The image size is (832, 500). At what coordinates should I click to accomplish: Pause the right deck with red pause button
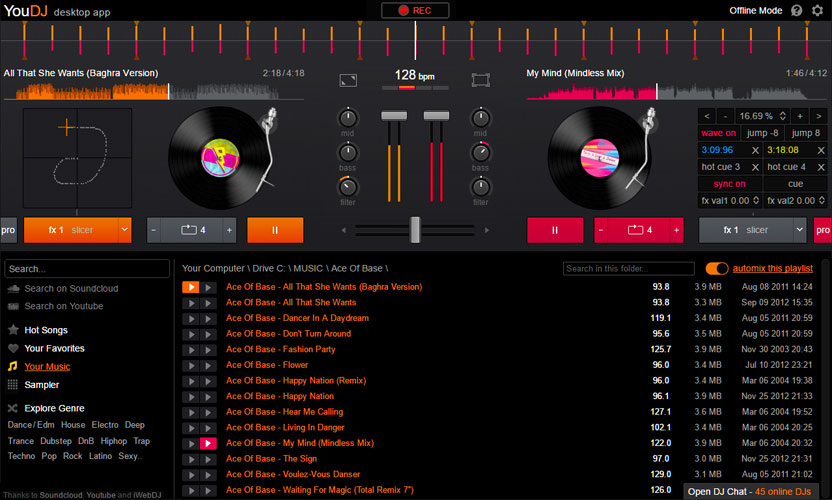[554, 230]
